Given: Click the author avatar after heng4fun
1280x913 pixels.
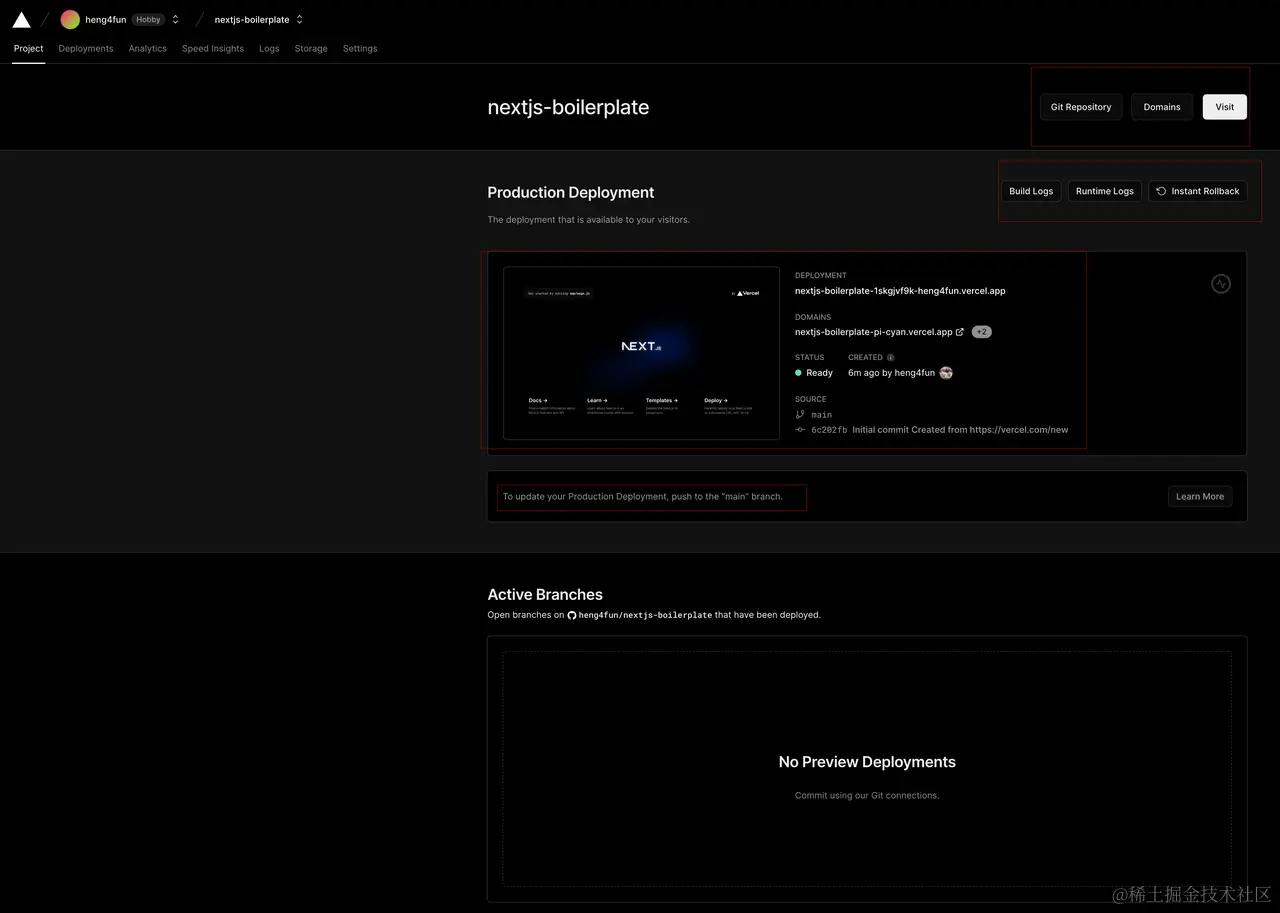Looking at the screenshot, I should coord(946,373).
